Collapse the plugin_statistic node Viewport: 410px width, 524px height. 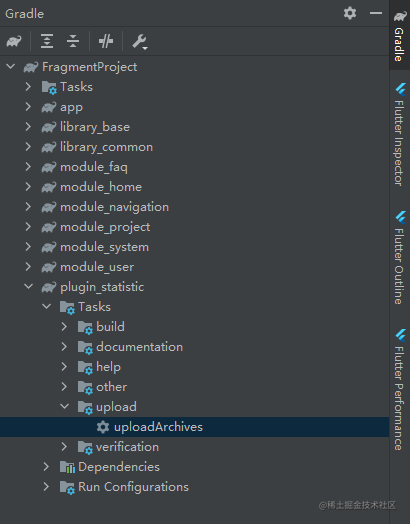(x=29, y=286)
